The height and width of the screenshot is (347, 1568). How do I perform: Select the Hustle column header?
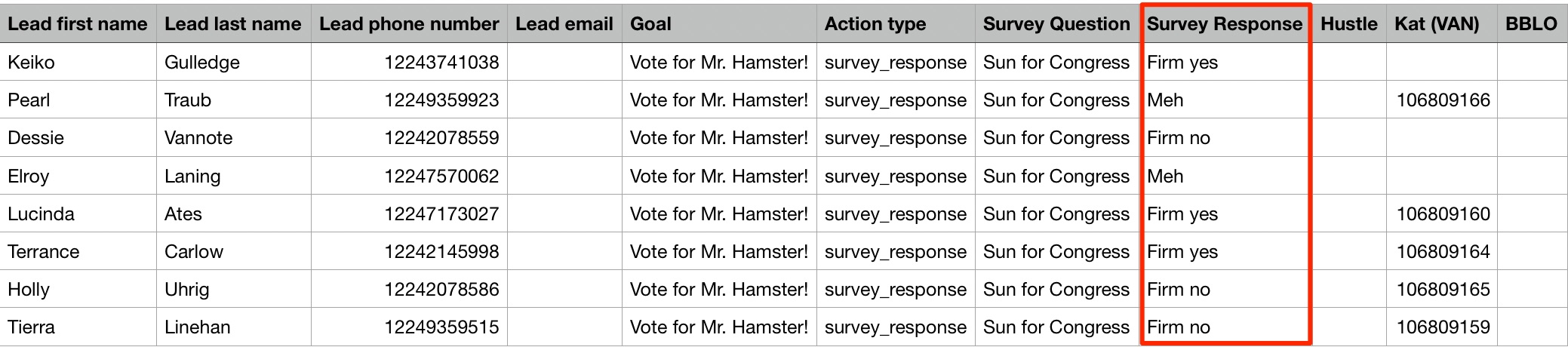1349,24
